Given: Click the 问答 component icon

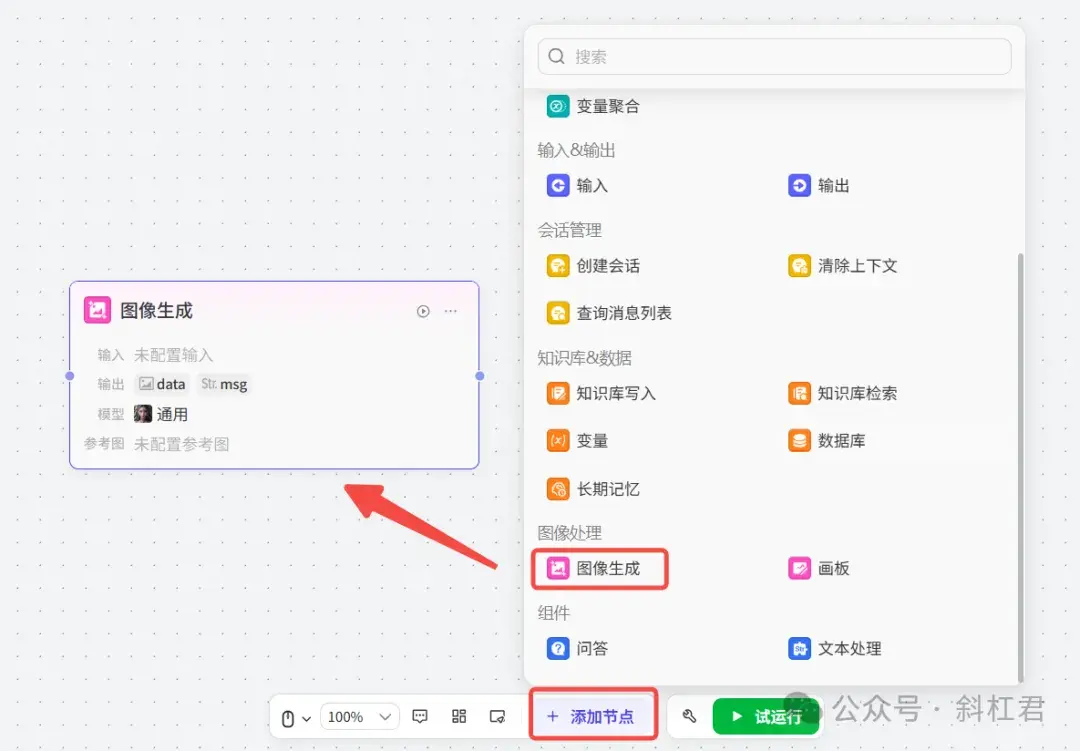Looking at the screenshot, I should 558,648.
